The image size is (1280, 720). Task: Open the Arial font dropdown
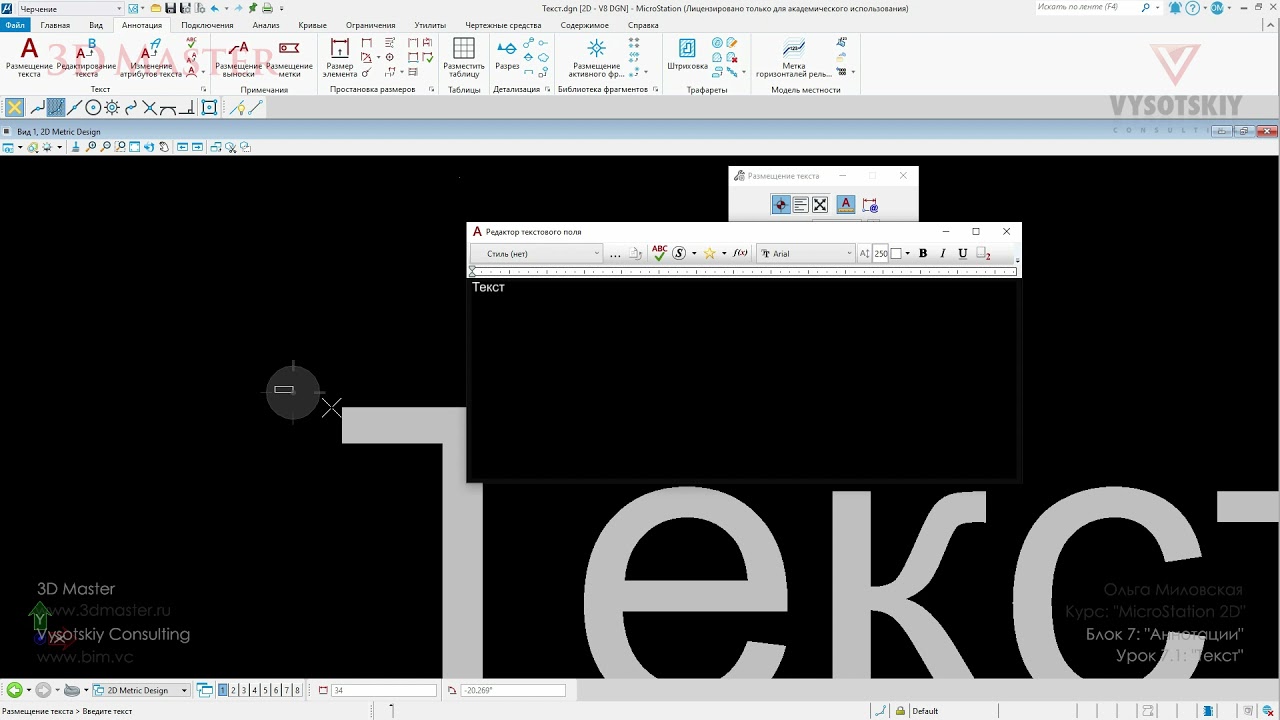tap(806, 254)
